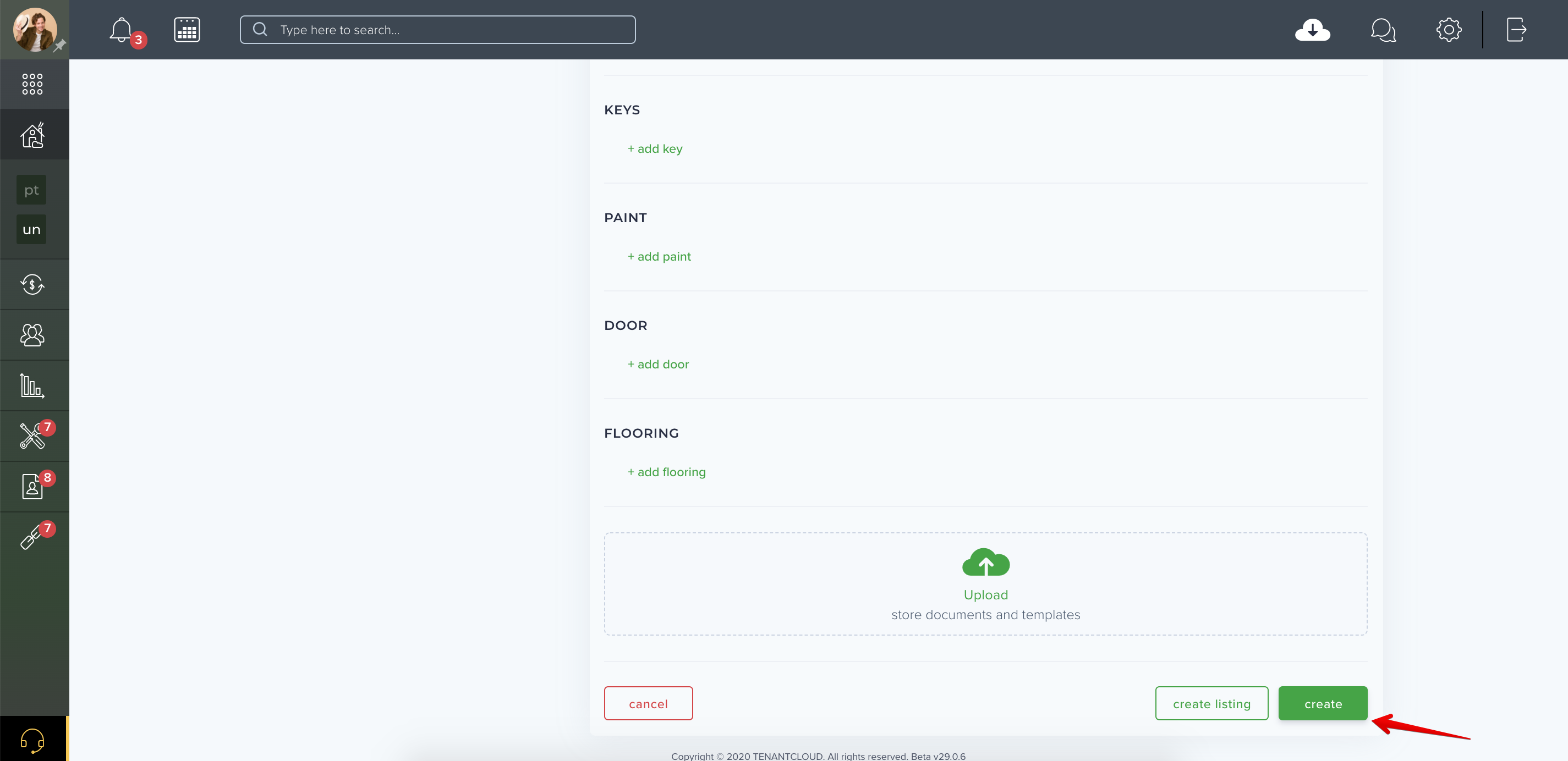Click the search magnifier icon
The height and width of the screenshot is (761, 1568).
260,29
